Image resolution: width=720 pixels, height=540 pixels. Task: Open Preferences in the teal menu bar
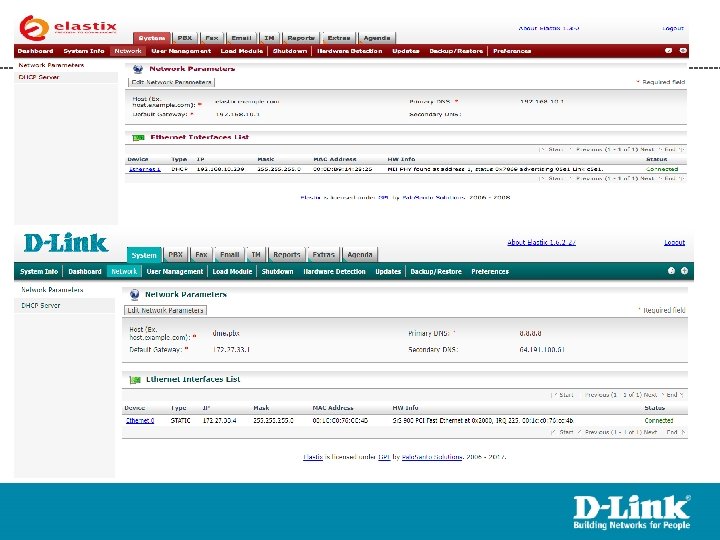click(490, 271)
